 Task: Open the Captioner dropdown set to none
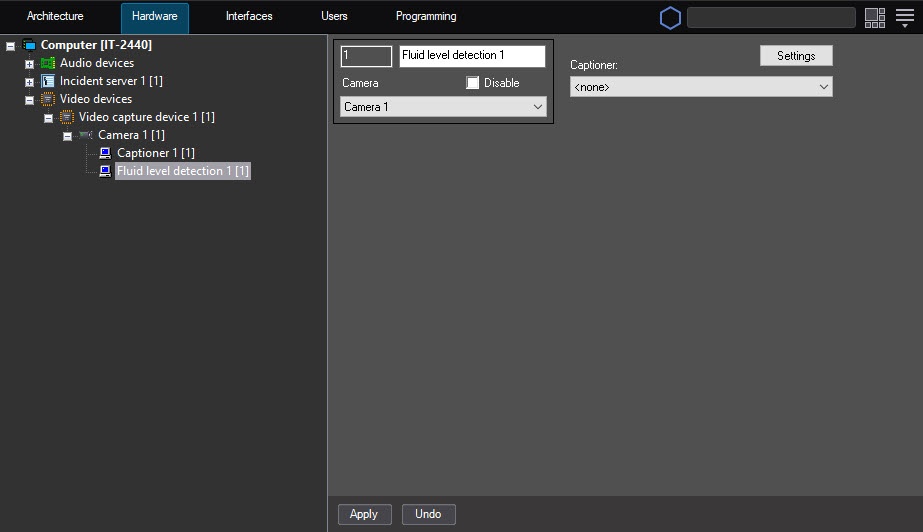[701, 87]
